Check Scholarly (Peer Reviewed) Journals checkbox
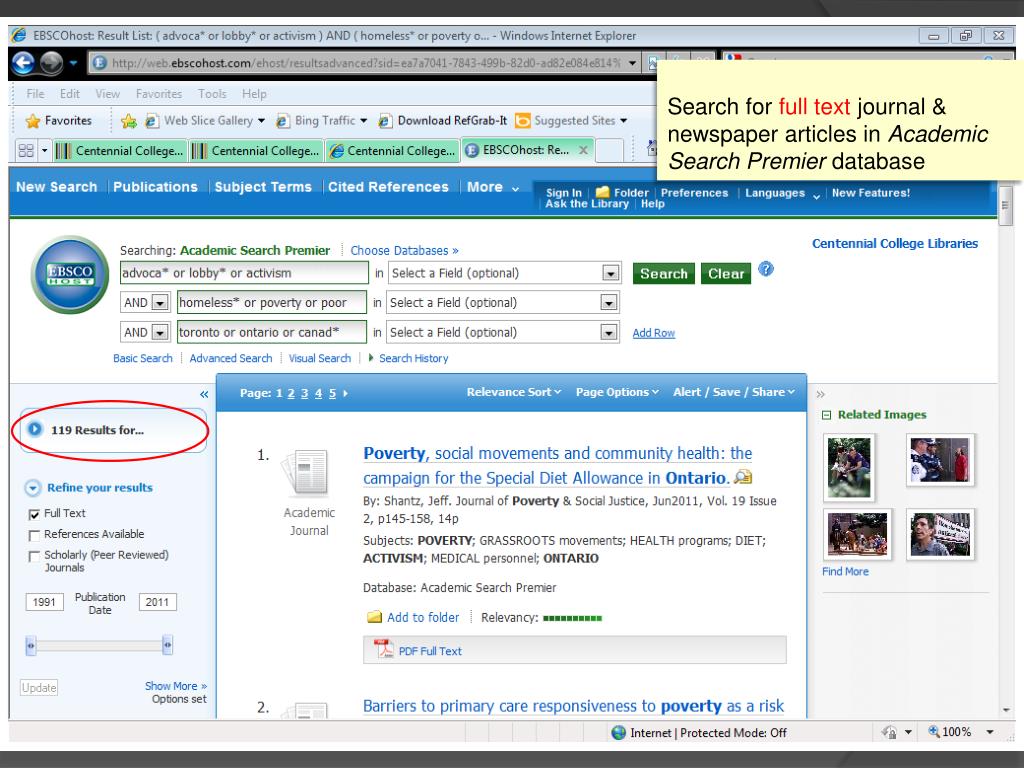Viewport: 1024px width, 768px height. 34,556
